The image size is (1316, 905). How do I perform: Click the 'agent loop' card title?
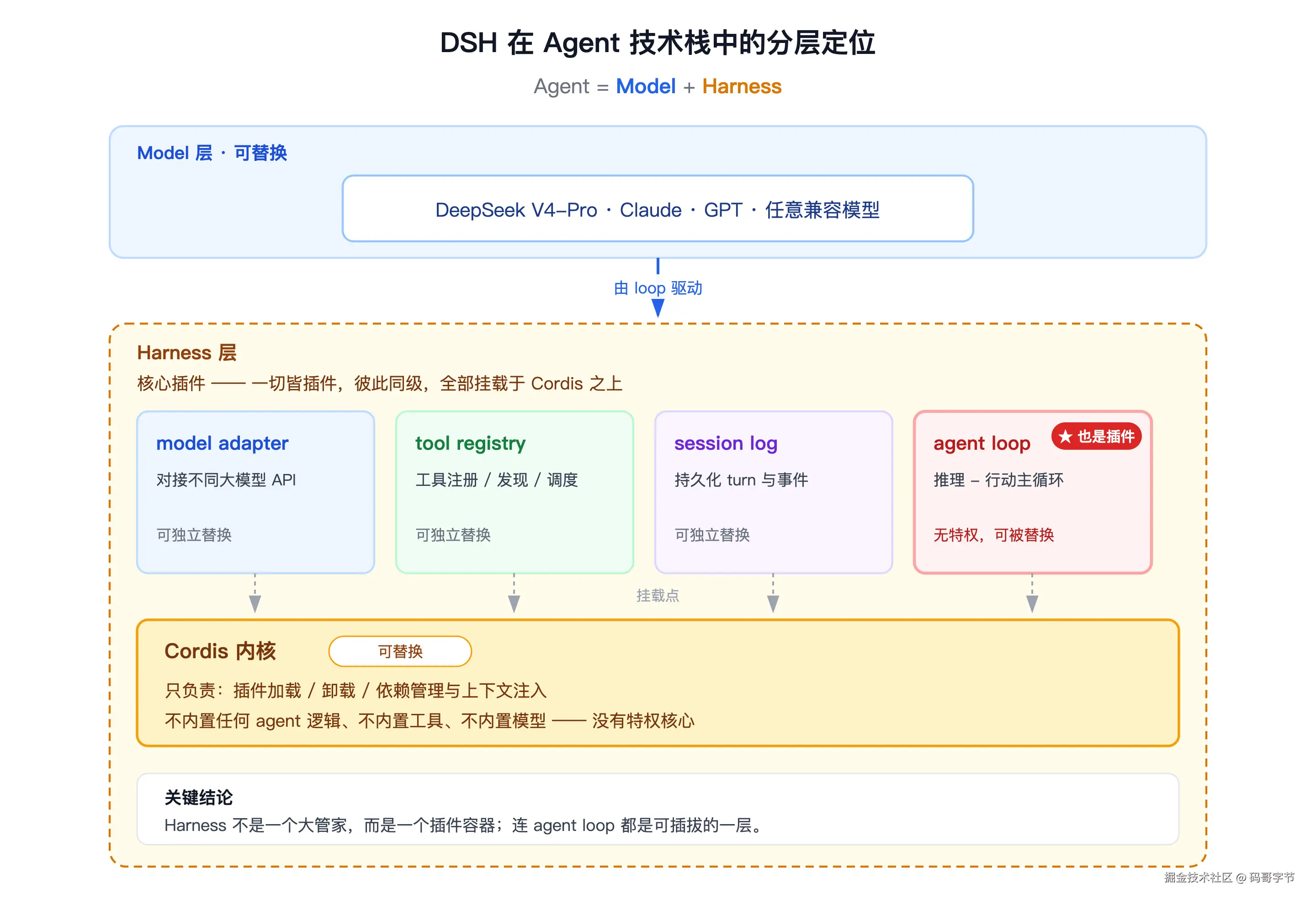click(x=982, y=443)
